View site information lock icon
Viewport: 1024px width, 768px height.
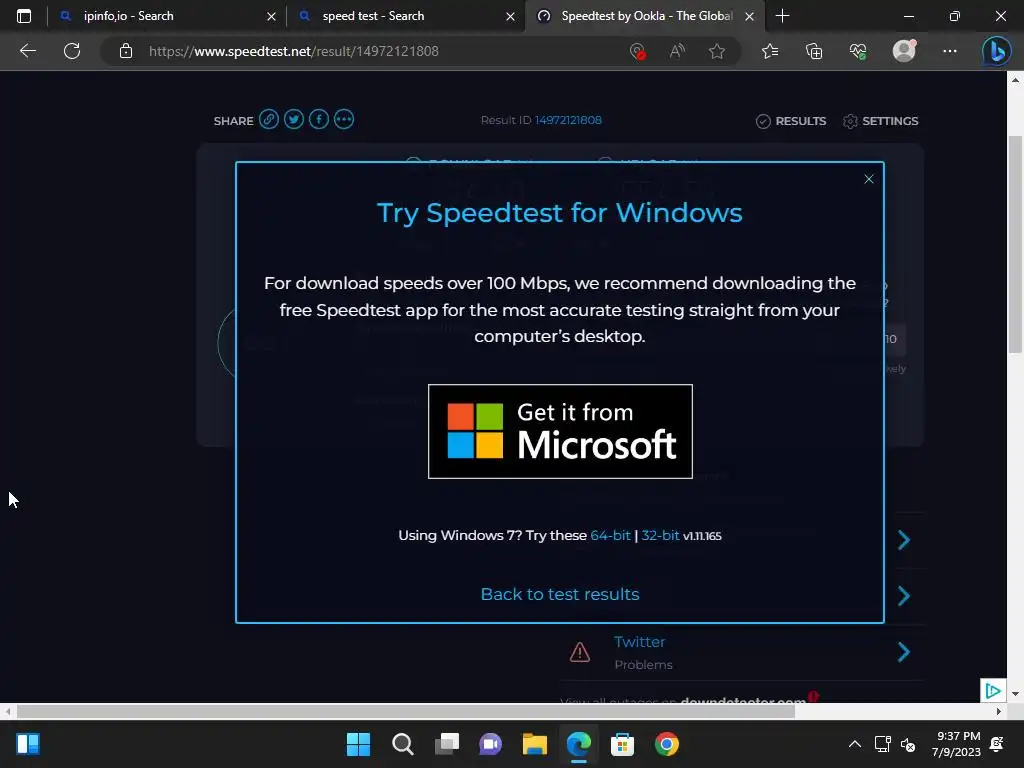click(126, 51)
